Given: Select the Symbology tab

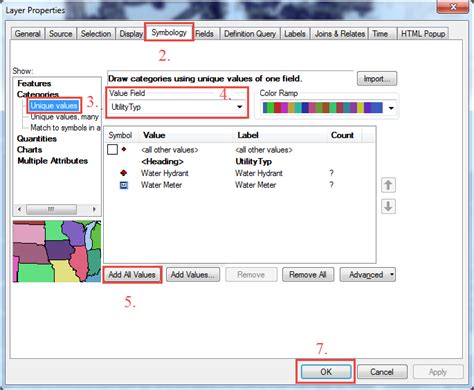Looking at the screenshot, I should tap(169, 32).
